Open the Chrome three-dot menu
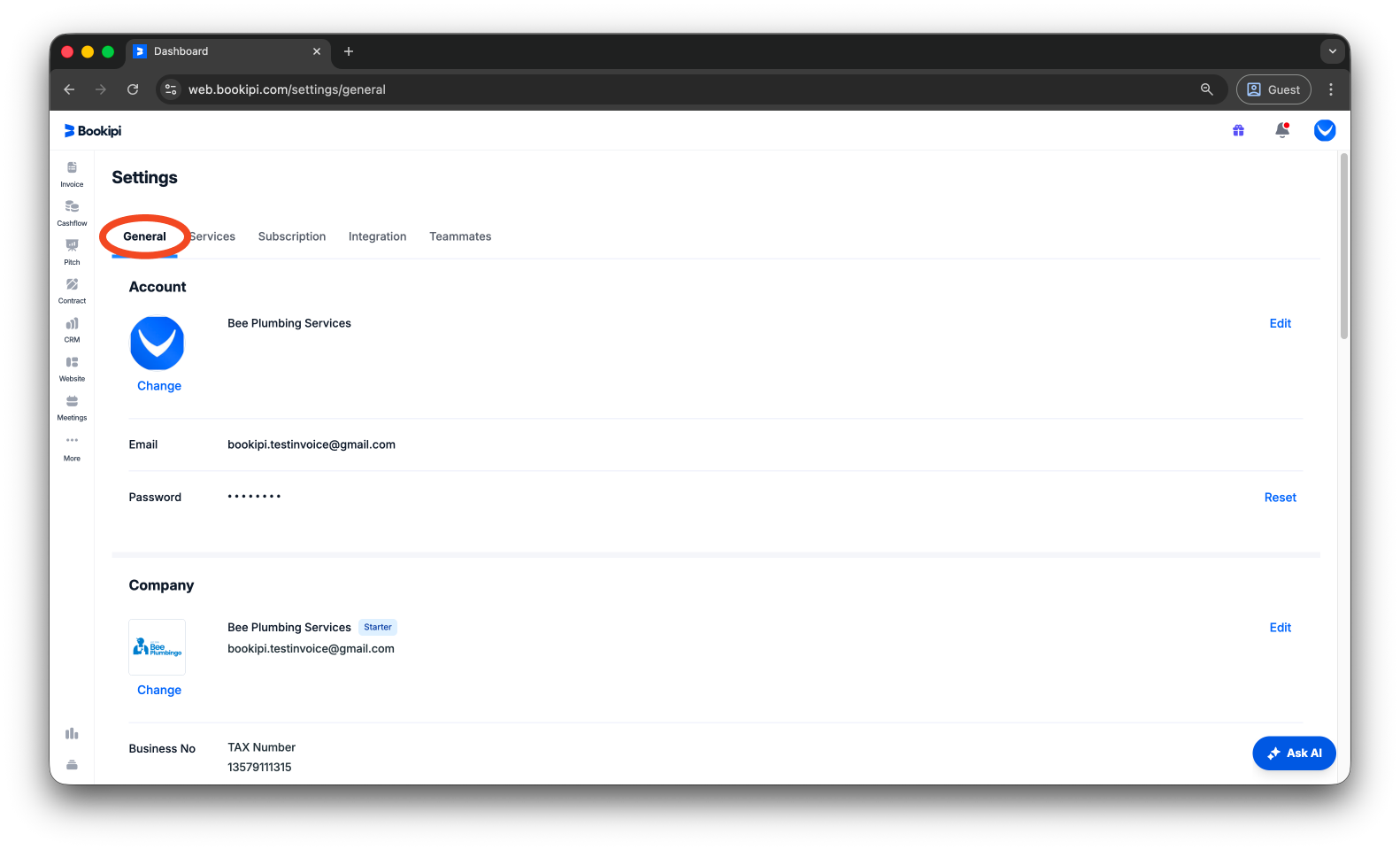The width and height of the screenshot is (1400, 850). click(1331, 89)
